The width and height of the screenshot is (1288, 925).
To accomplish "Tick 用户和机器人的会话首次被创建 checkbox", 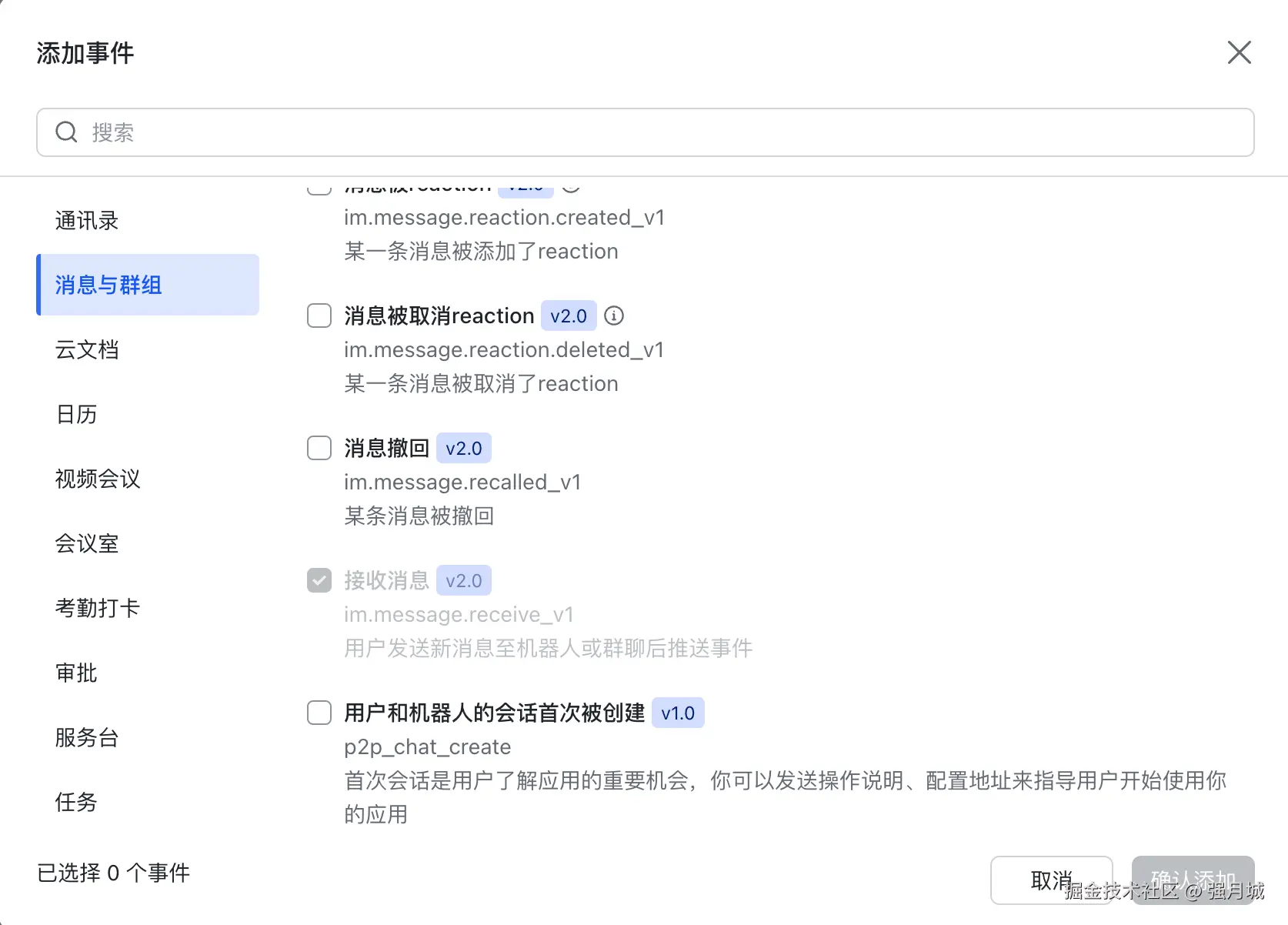I will pos(319,713).
